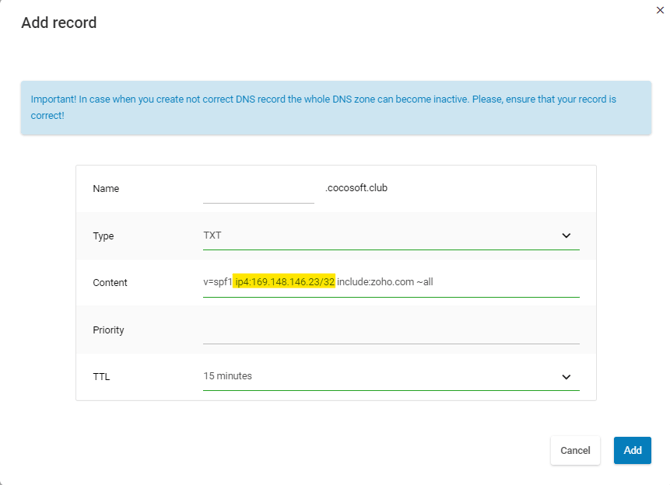The height and width of the screenshot is (485, 670).
Task: Click the Cancel button
Action: click(x=575, y=450)
